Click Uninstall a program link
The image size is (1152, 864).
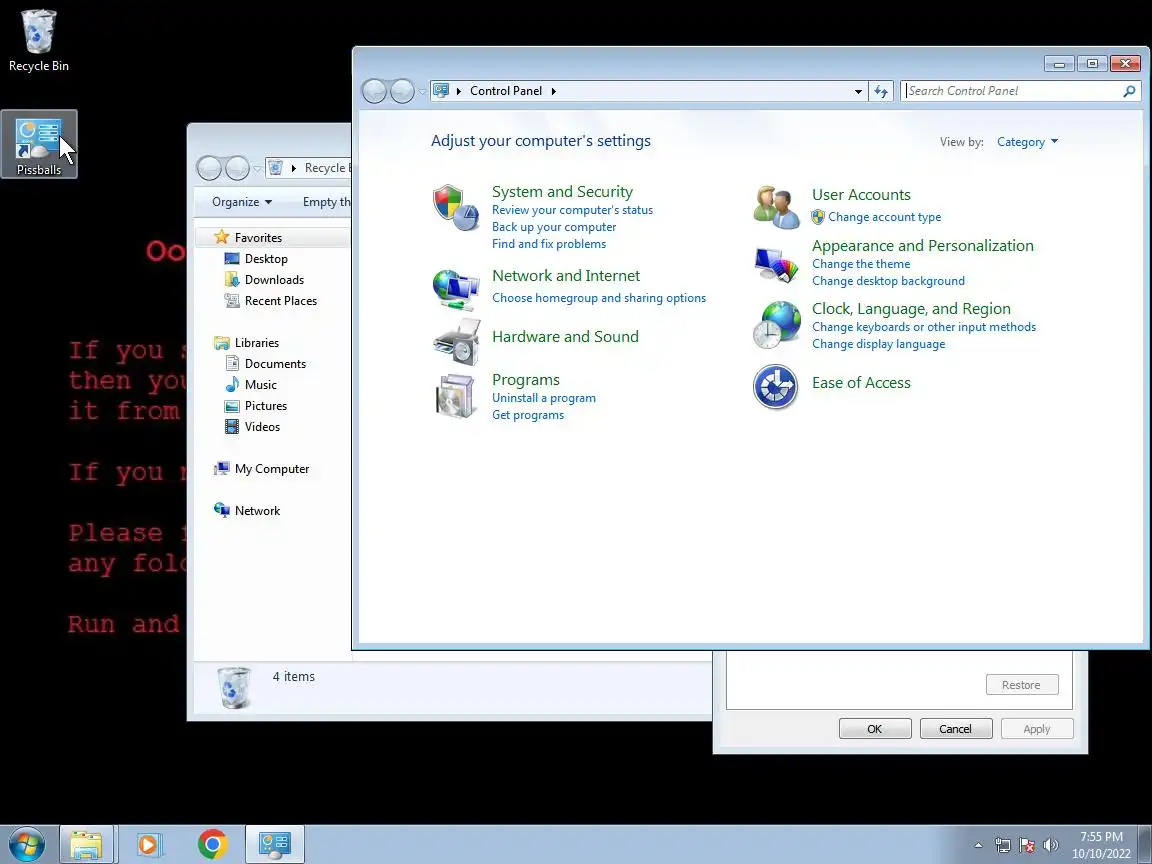(544, 397)
